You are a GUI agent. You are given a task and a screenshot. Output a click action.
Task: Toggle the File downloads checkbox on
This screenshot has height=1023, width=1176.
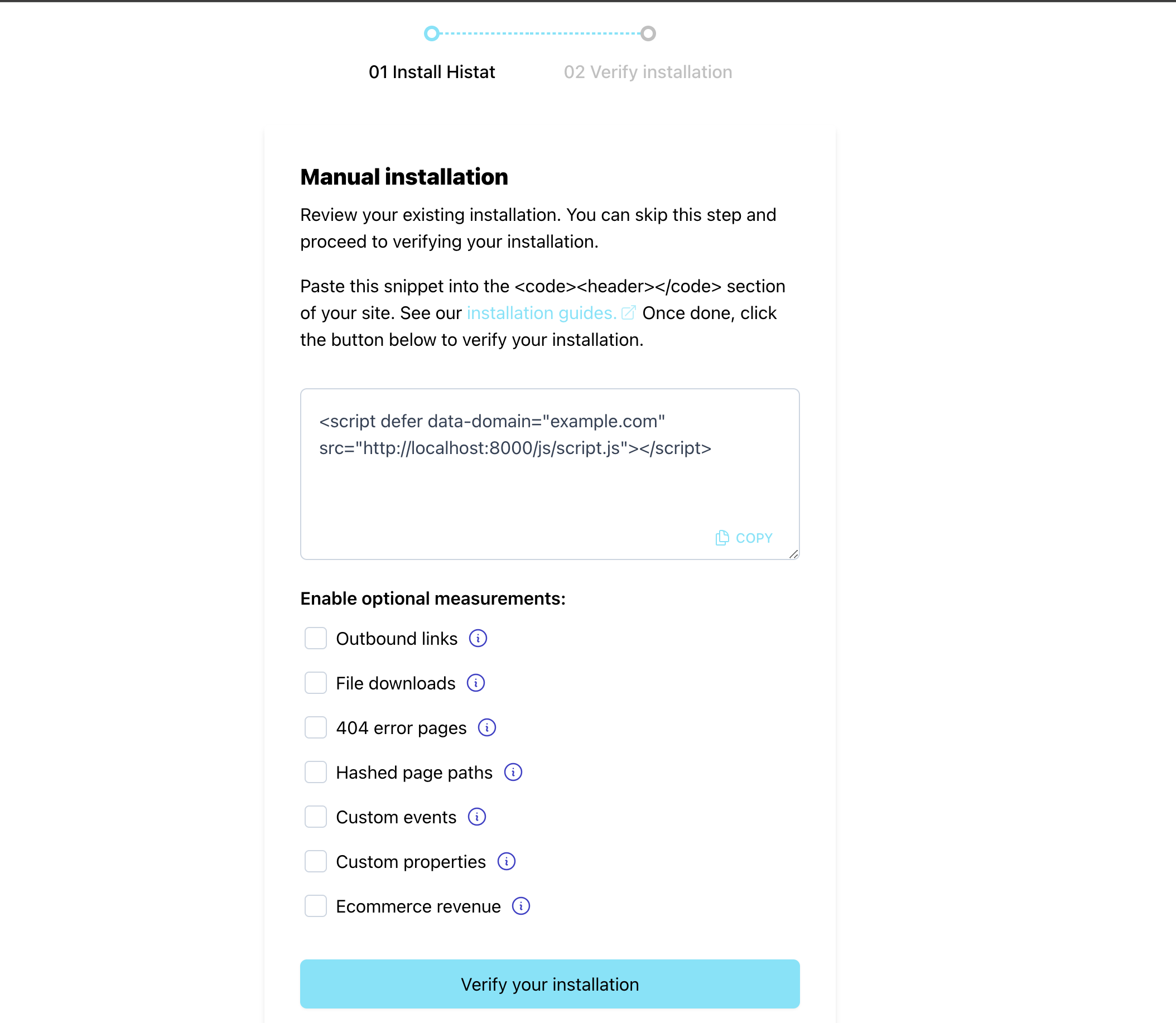315,683
